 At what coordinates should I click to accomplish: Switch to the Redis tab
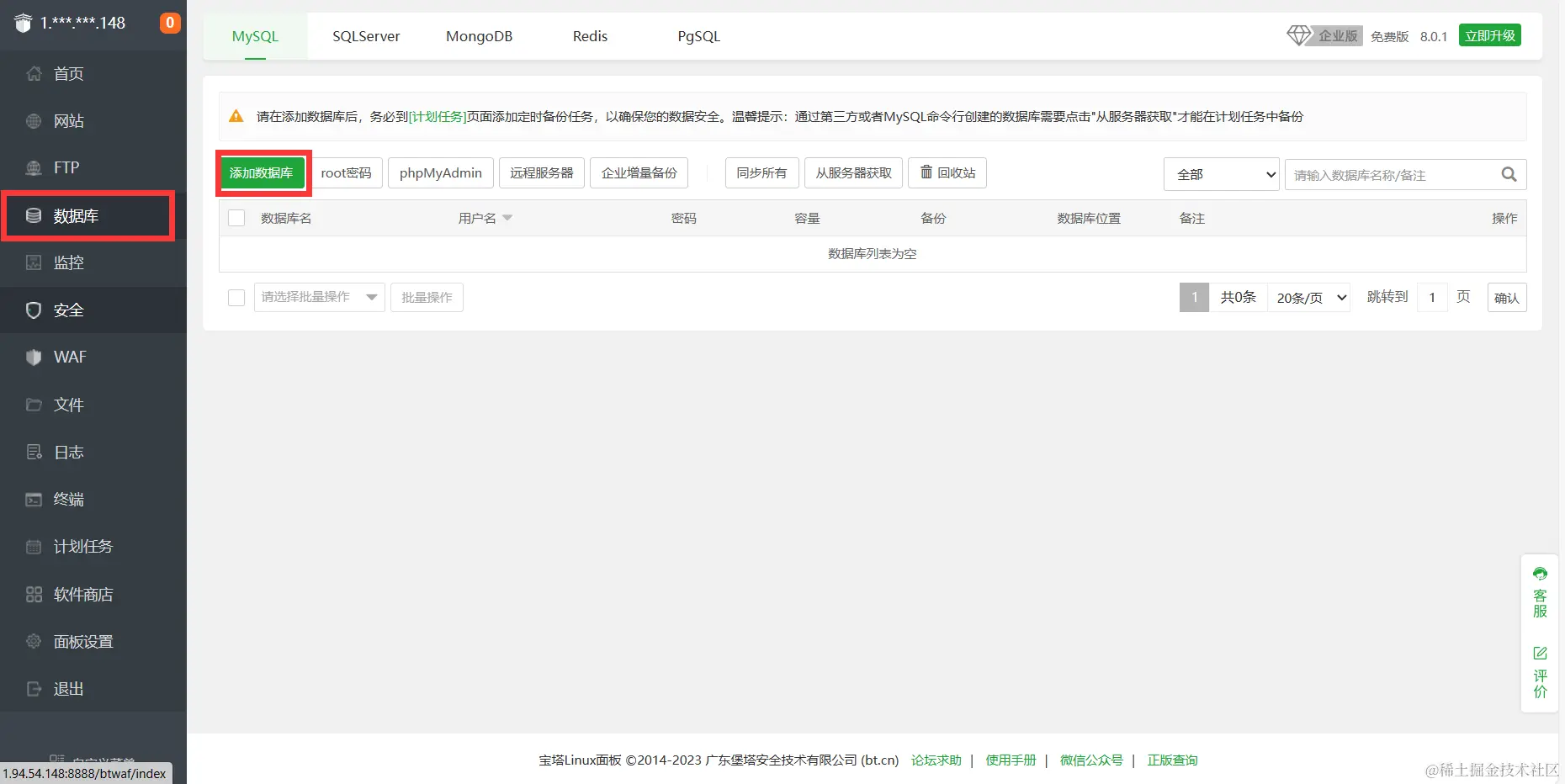click(x=589, y=36)
